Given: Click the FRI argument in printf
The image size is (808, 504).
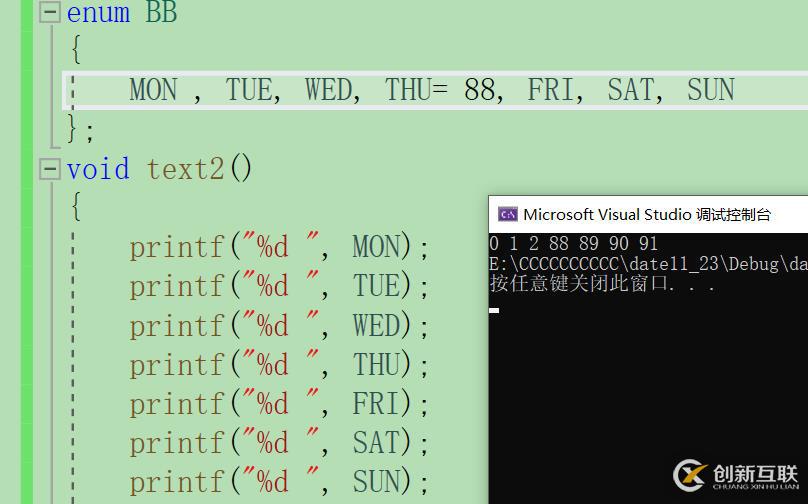Looking at the screenshot, I should (x=376, y=403).
